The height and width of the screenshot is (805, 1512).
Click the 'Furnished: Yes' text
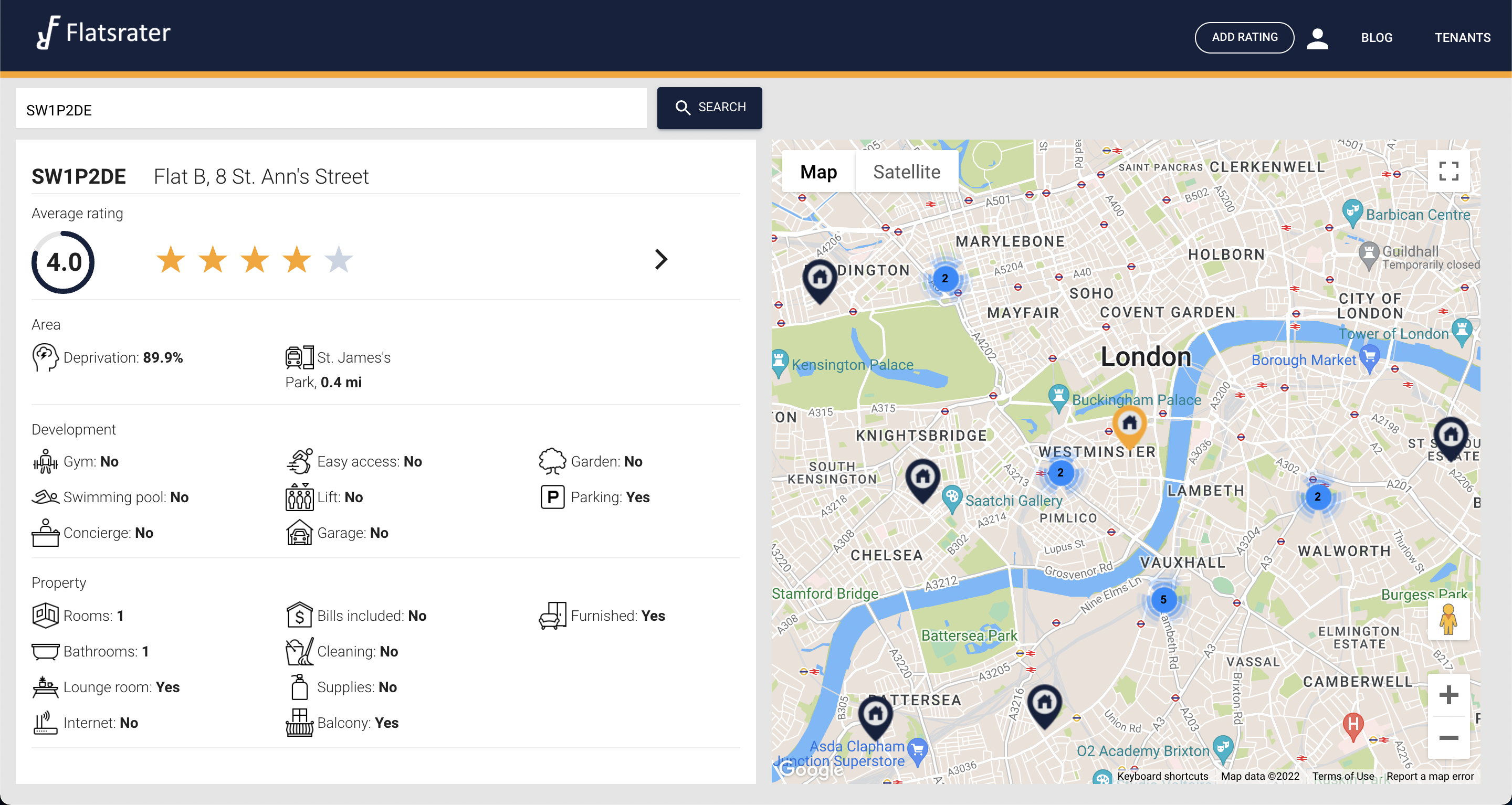[x=618, y=616]
